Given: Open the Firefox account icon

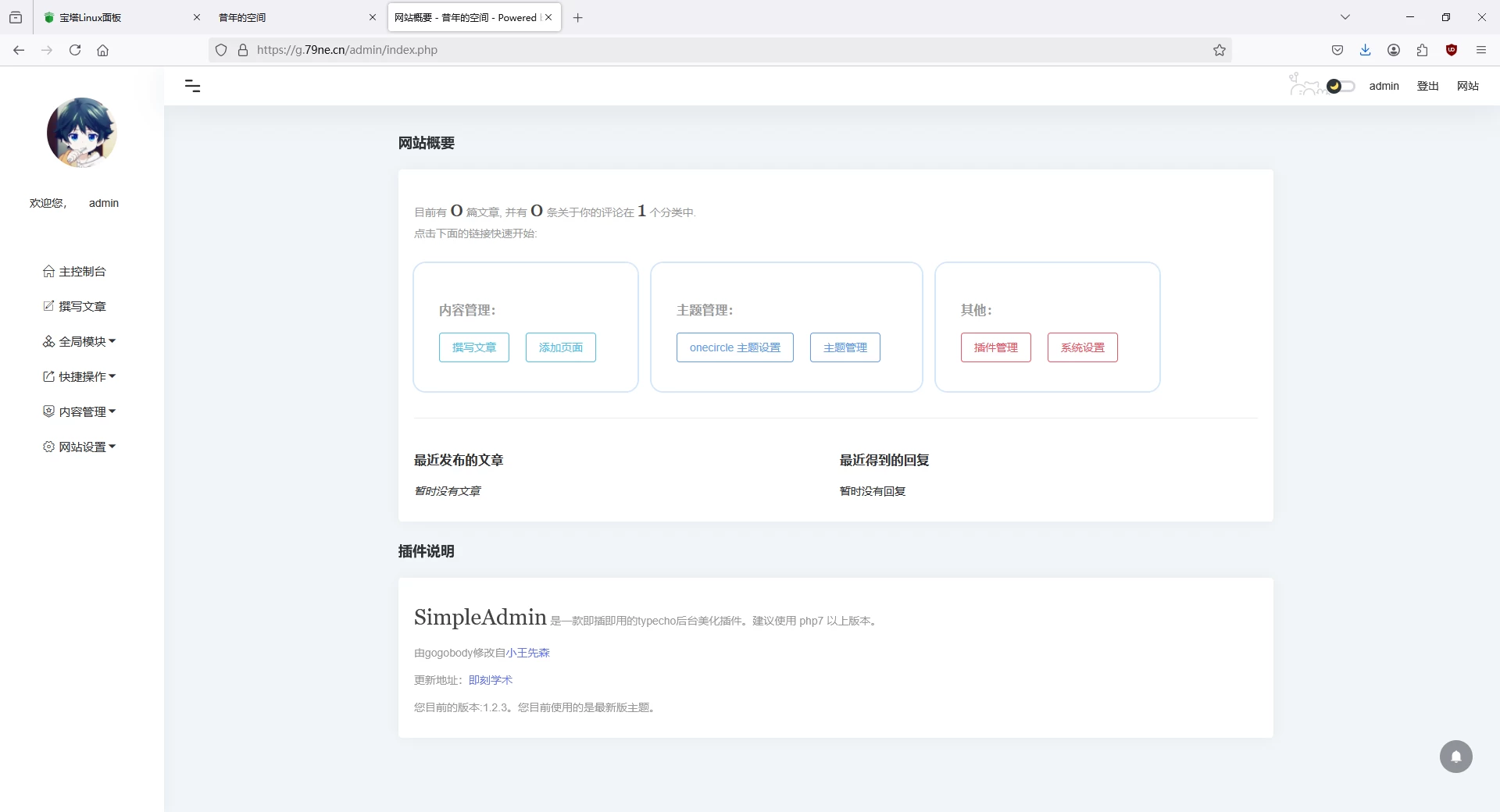Looking at the screenshot, I should (1393, 50).
